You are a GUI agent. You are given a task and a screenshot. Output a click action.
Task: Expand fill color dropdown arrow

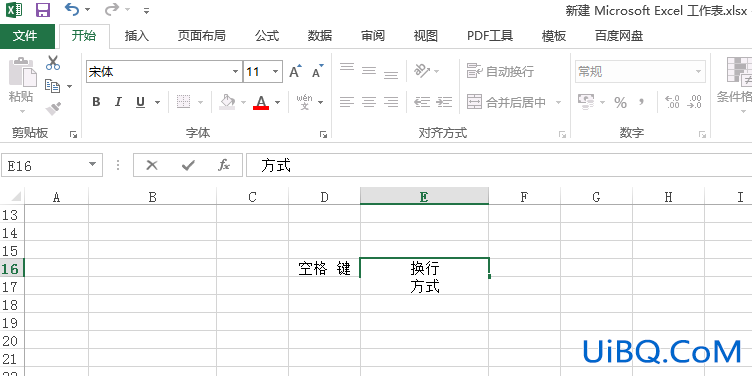243,102
